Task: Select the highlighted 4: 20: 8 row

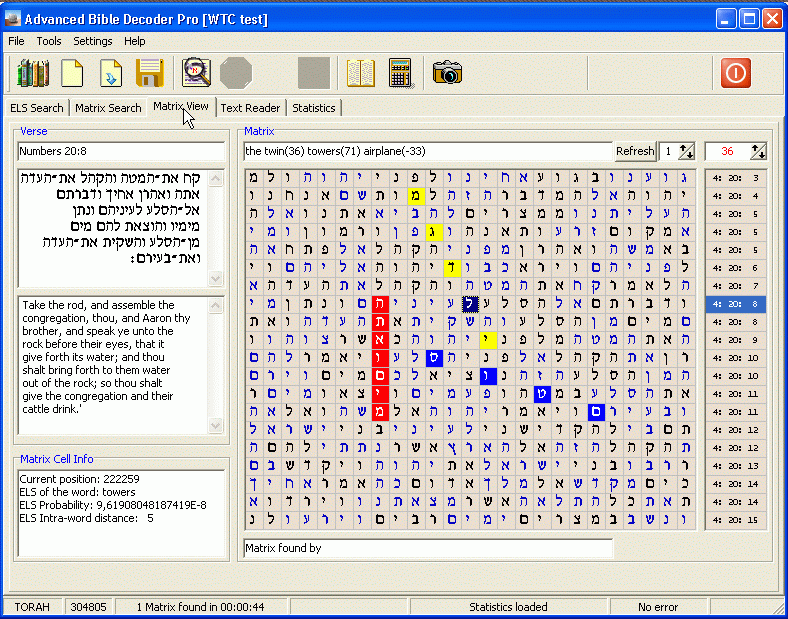Action: 736,304
